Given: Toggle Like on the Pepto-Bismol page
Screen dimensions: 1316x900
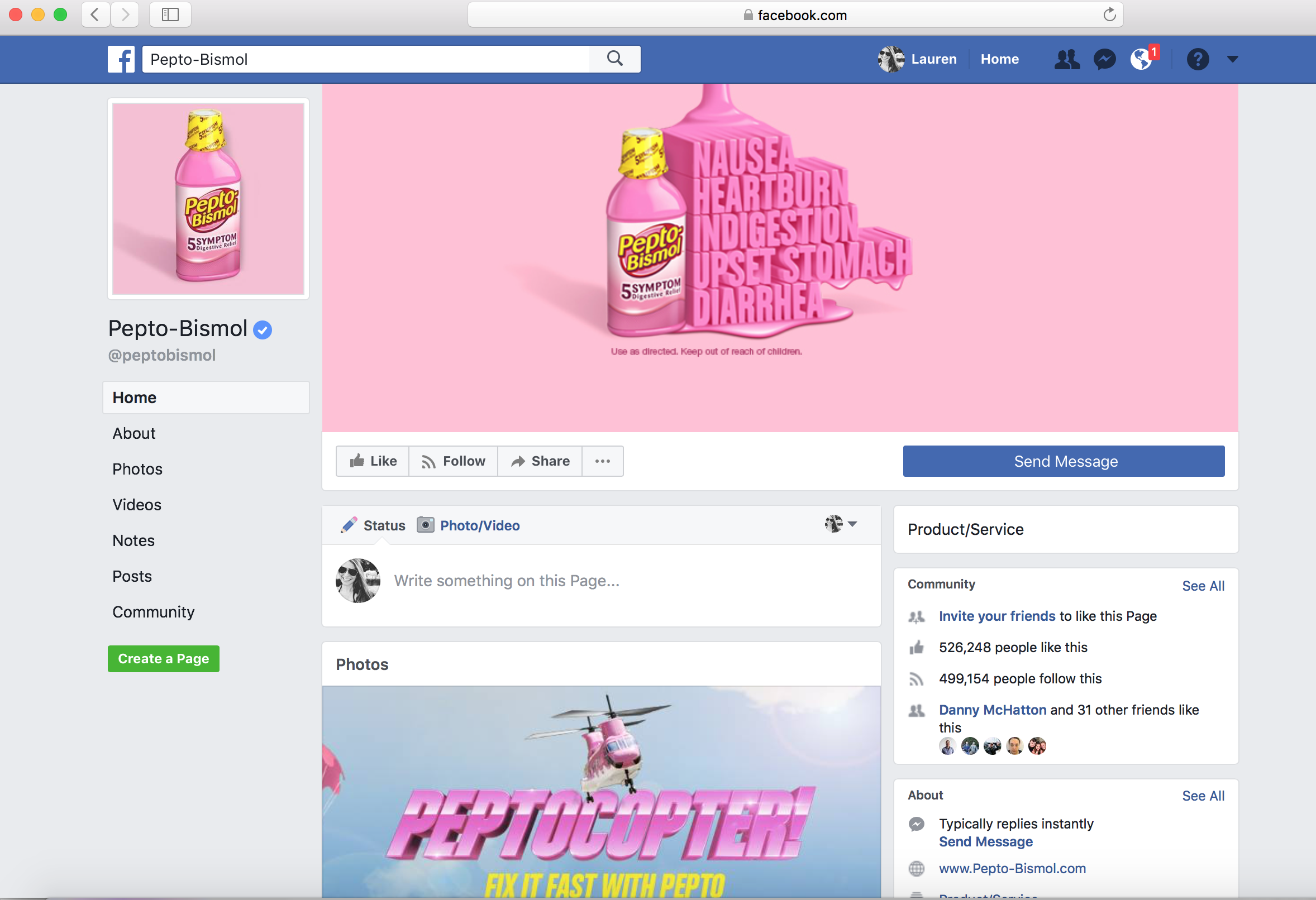Looking at the screenshot, I should (x=372, y=461).
